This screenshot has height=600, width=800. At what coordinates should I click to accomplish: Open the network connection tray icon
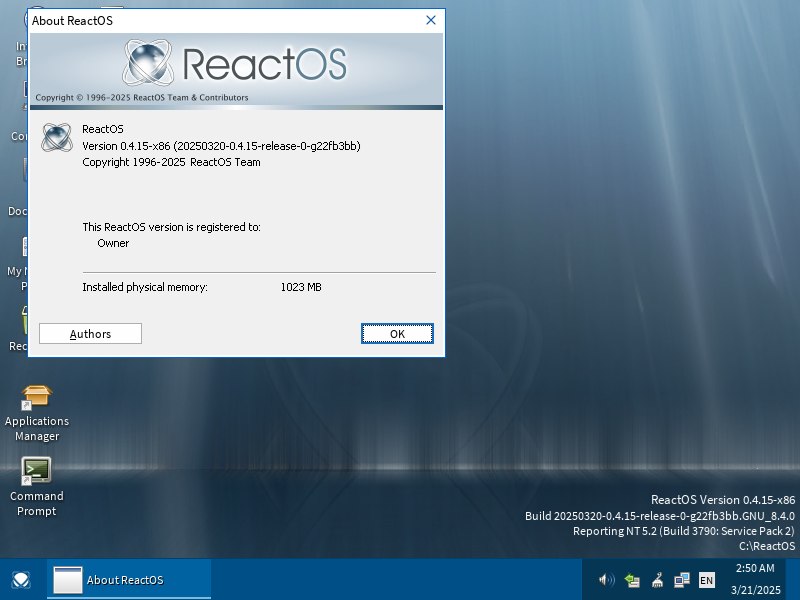pos(632,580)
